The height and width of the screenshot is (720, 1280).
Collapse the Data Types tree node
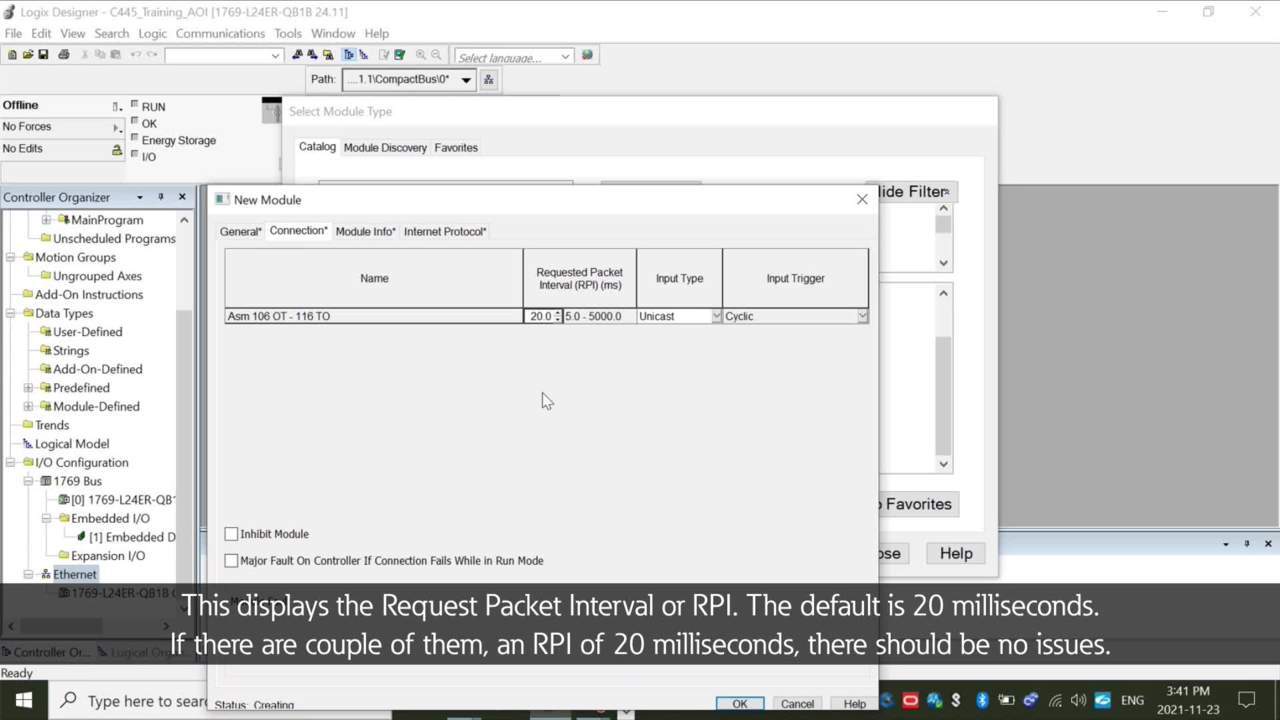[x=11, y=313]
